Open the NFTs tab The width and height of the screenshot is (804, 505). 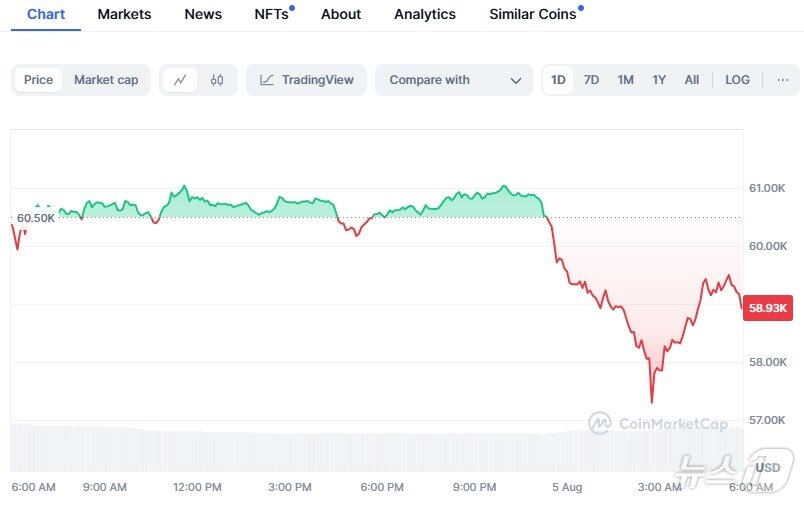[x=272, y=14]
